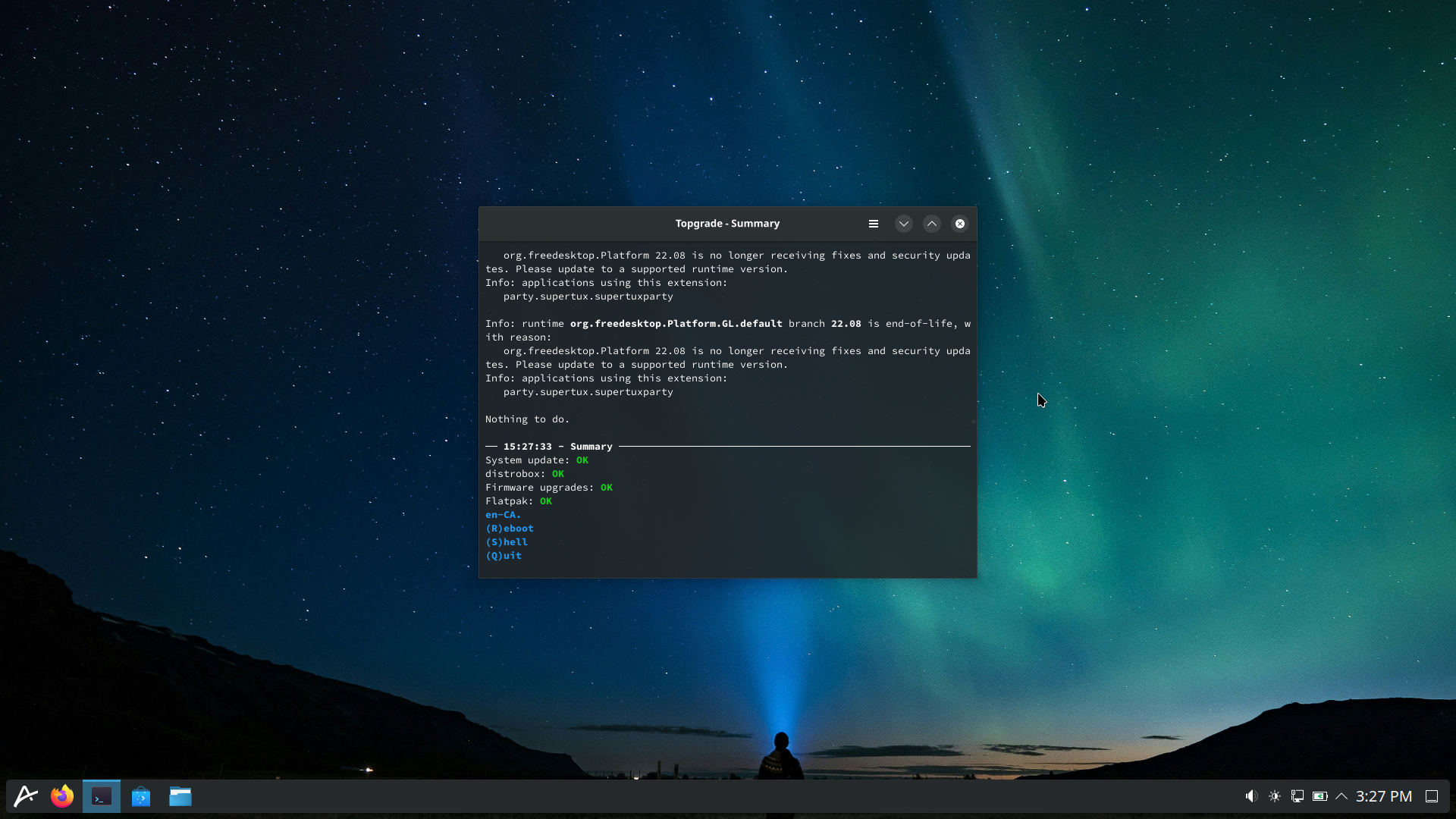
Task: Open the volume control tray icon
Action: click(x=1251, y=796)
